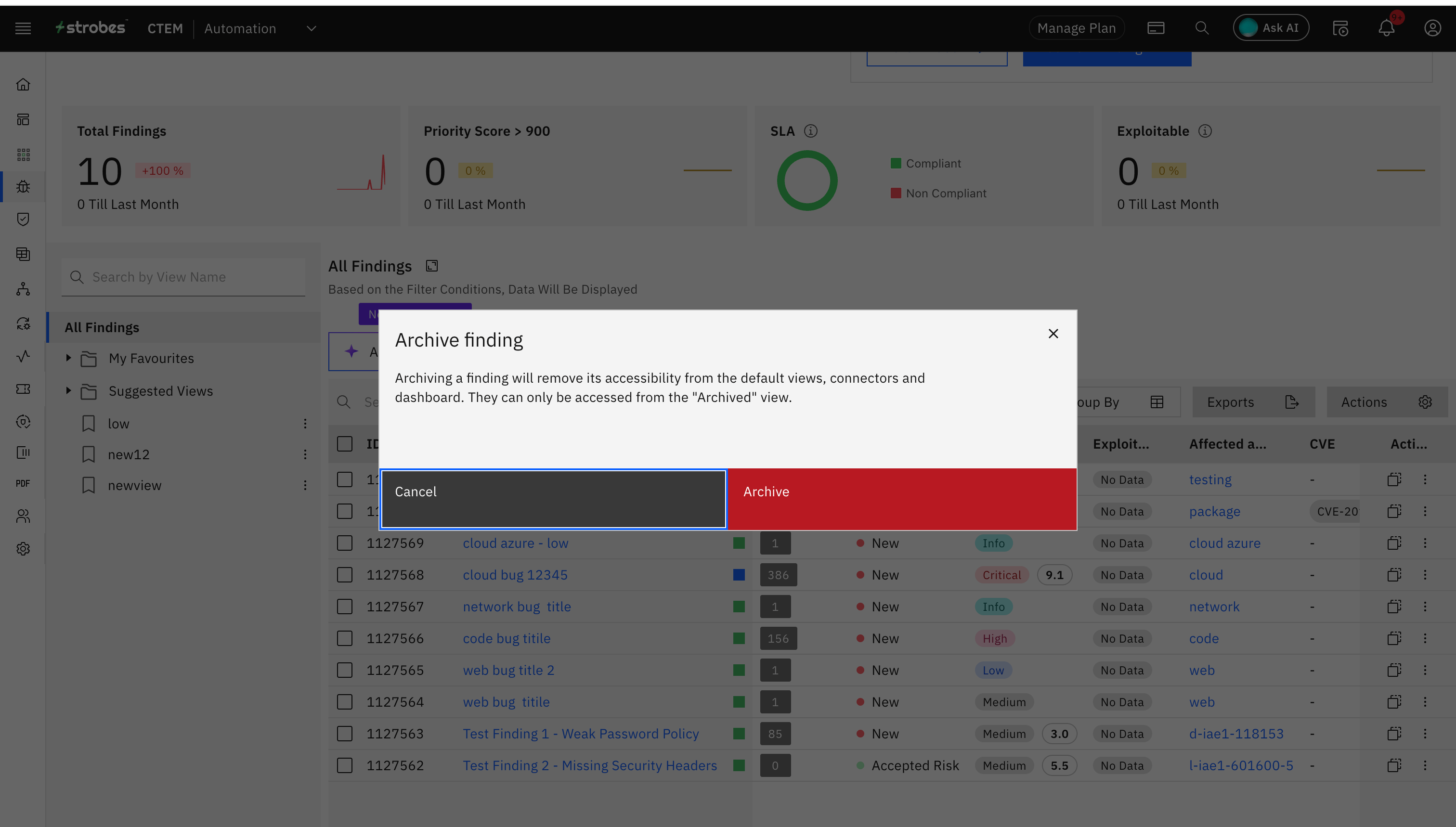Go to the home sidebar icon

coord(23,84)
